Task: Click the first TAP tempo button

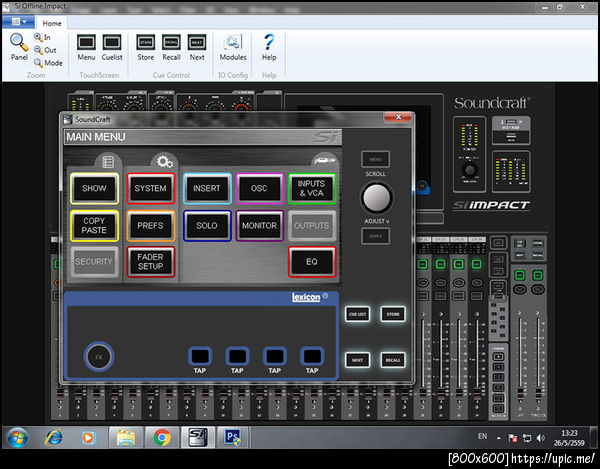Action: tap(200, 356)
